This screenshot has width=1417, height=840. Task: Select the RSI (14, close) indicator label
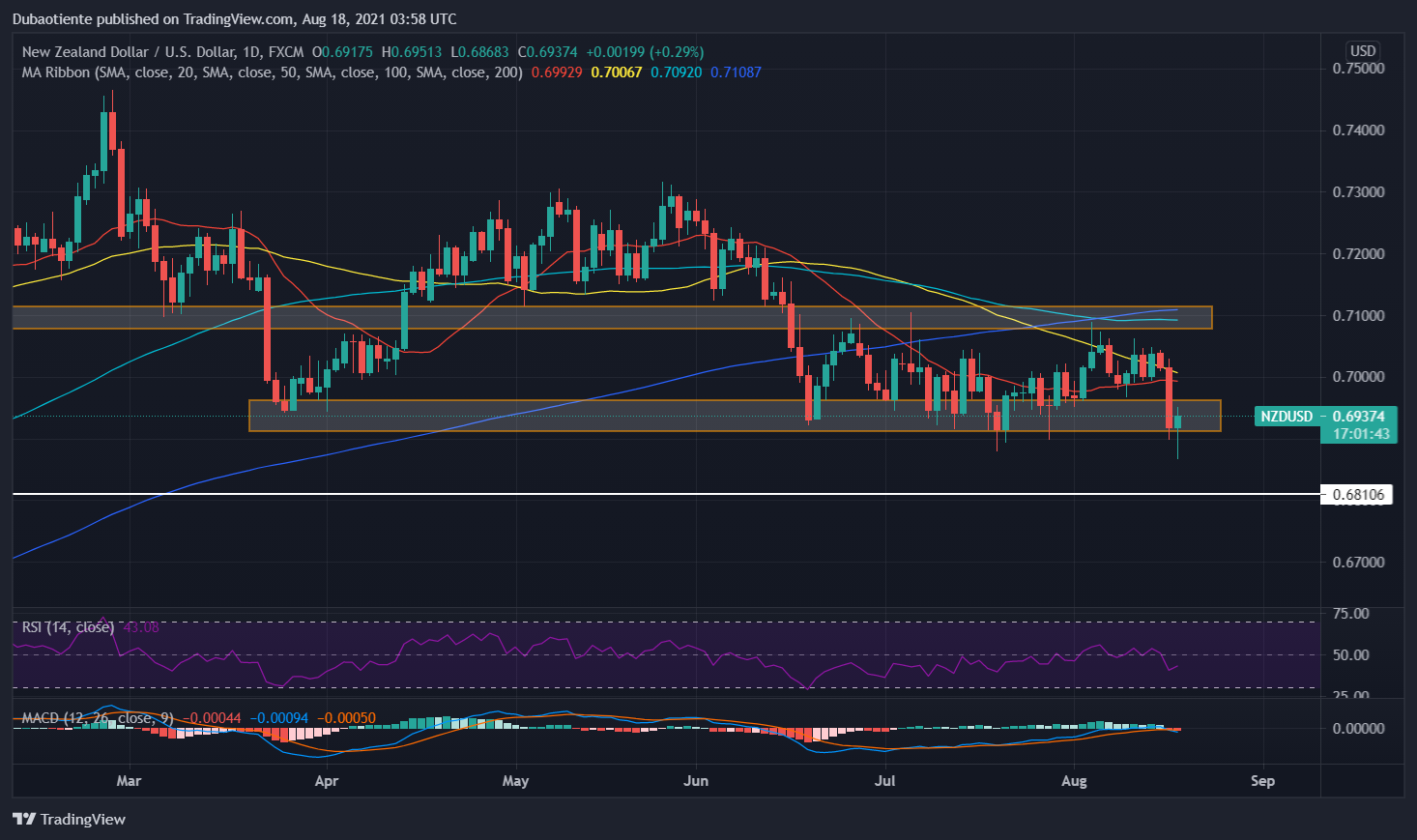68,627
